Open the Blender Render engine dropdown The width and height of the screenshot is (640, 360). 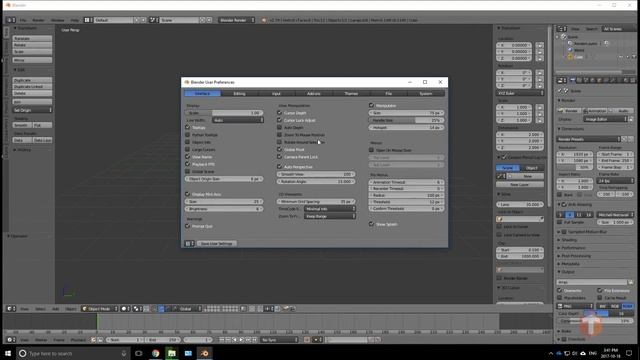237,20
